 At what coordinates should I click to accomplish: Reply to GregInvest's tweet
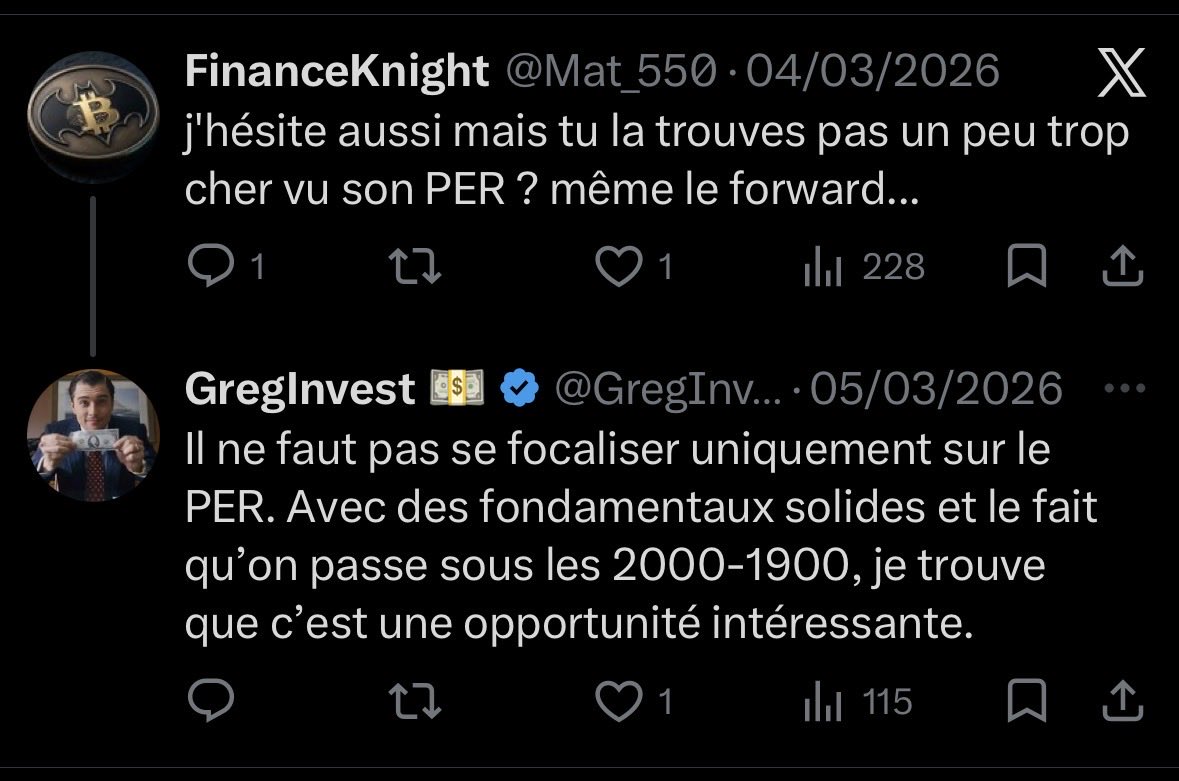tap(209, 701)
